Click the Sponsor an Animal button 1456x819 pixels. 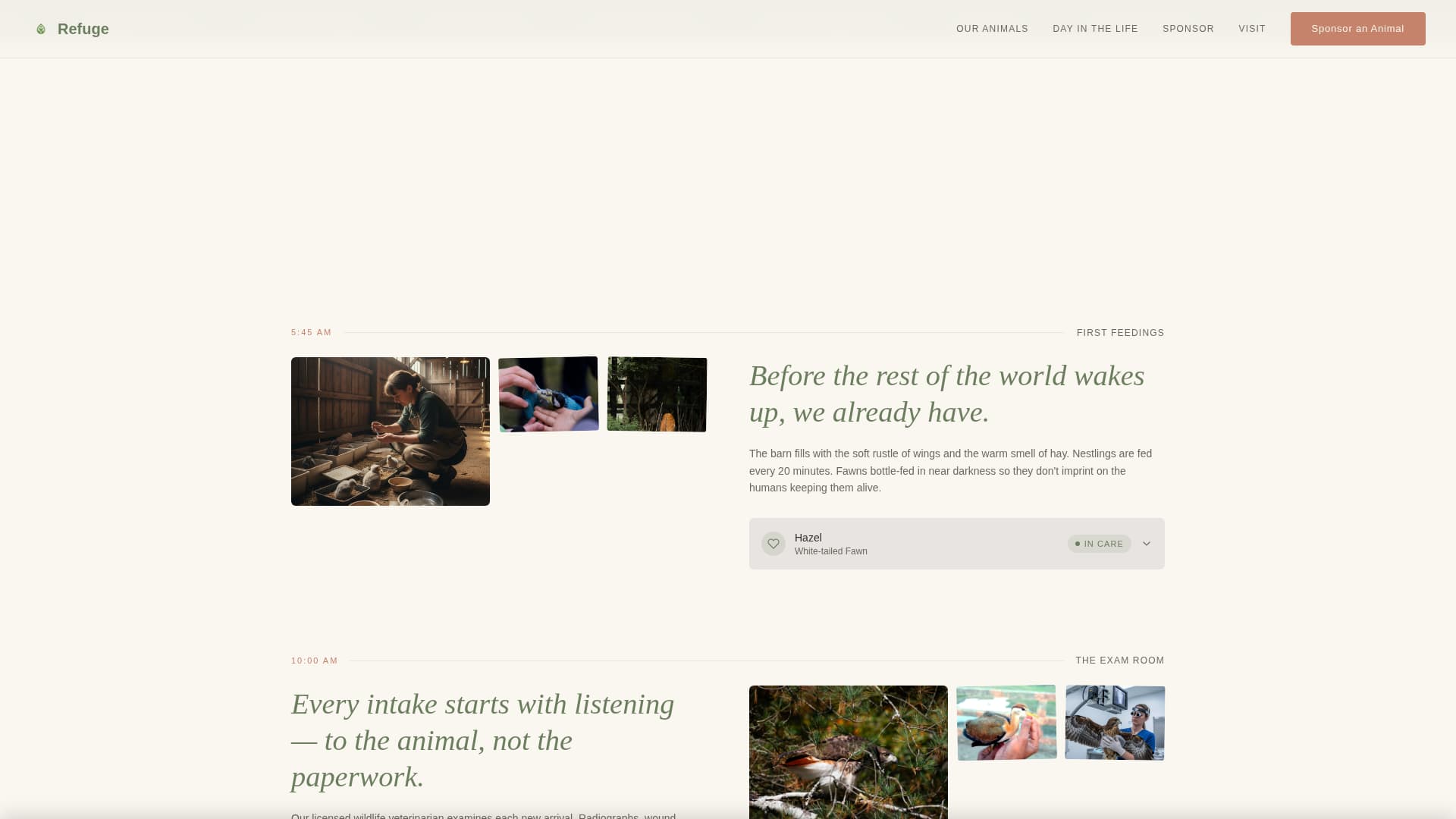tap(1357, 29)
